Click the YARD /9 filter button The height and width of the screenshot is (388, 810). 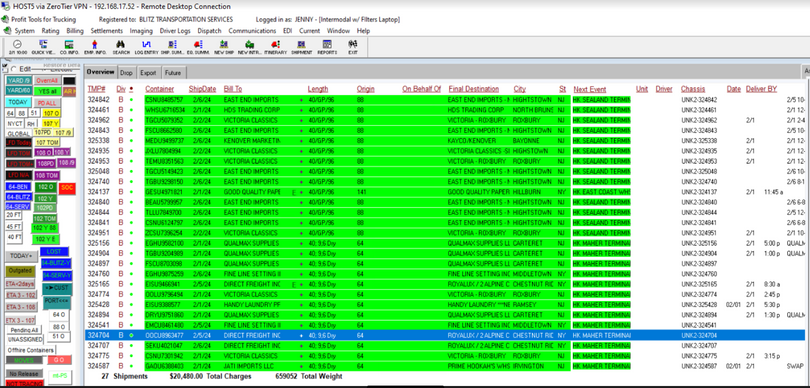[x=19, y=81]
